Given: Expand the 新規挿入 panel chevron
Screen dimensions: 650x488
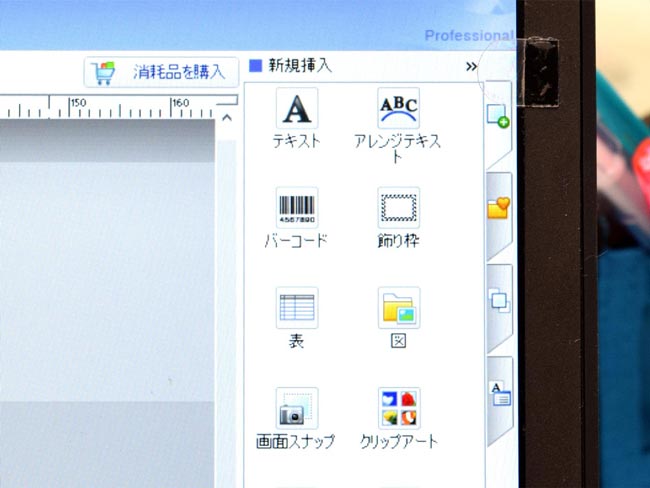Looking at the screenshot, I should 471,66.
